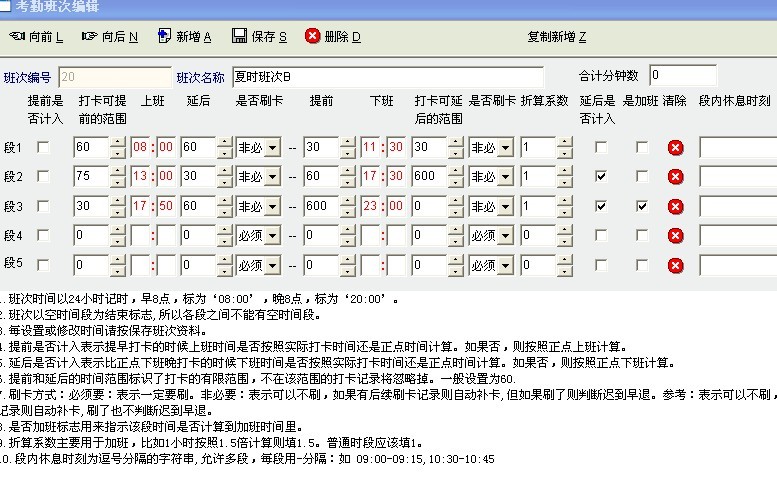Increase 段1 打卡可提前的范围 spinner value
Viewport: 777px width, 489px height.
pyautogui.click(x=118, y=143)
